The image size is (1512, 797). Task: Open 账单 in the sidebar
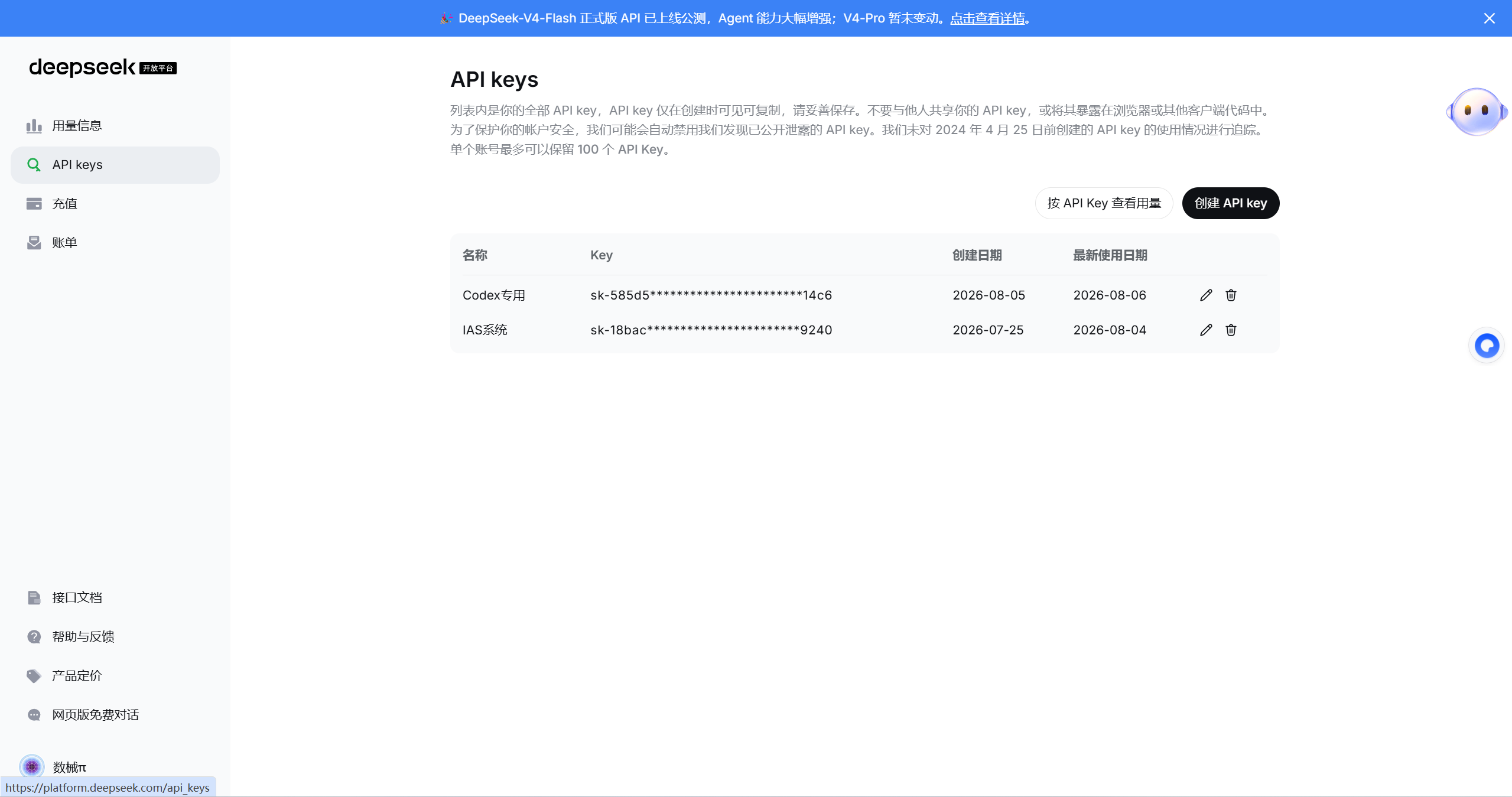(x=115, y=243)
